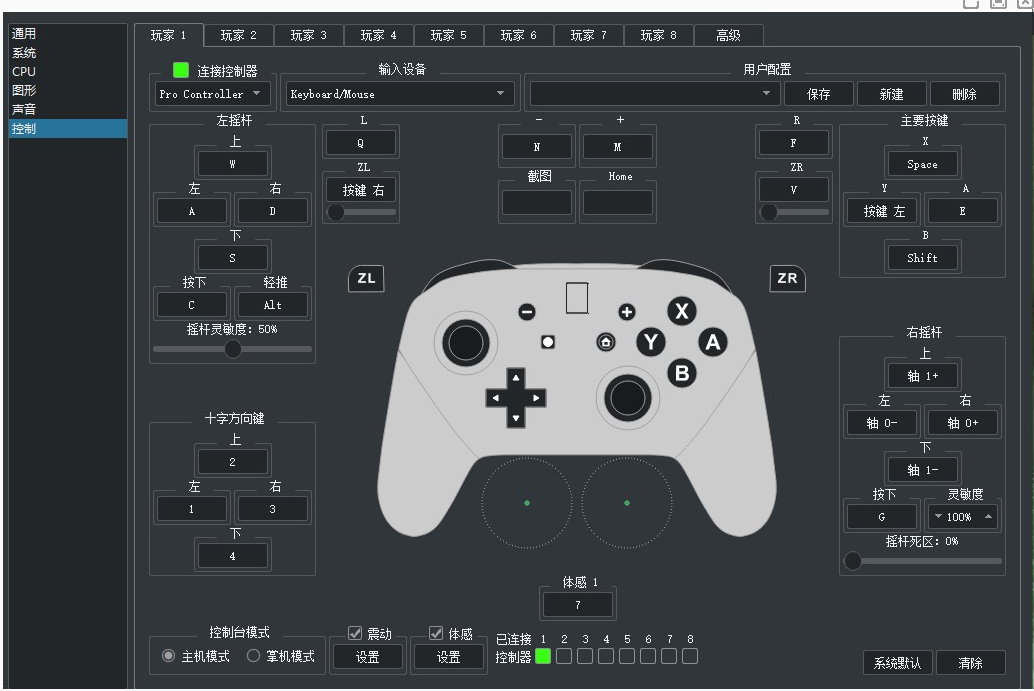Viewport: 1034px width, 691px height.
Task: Click the empty screenshot (截图) binding field
Action: click(537, 202)
